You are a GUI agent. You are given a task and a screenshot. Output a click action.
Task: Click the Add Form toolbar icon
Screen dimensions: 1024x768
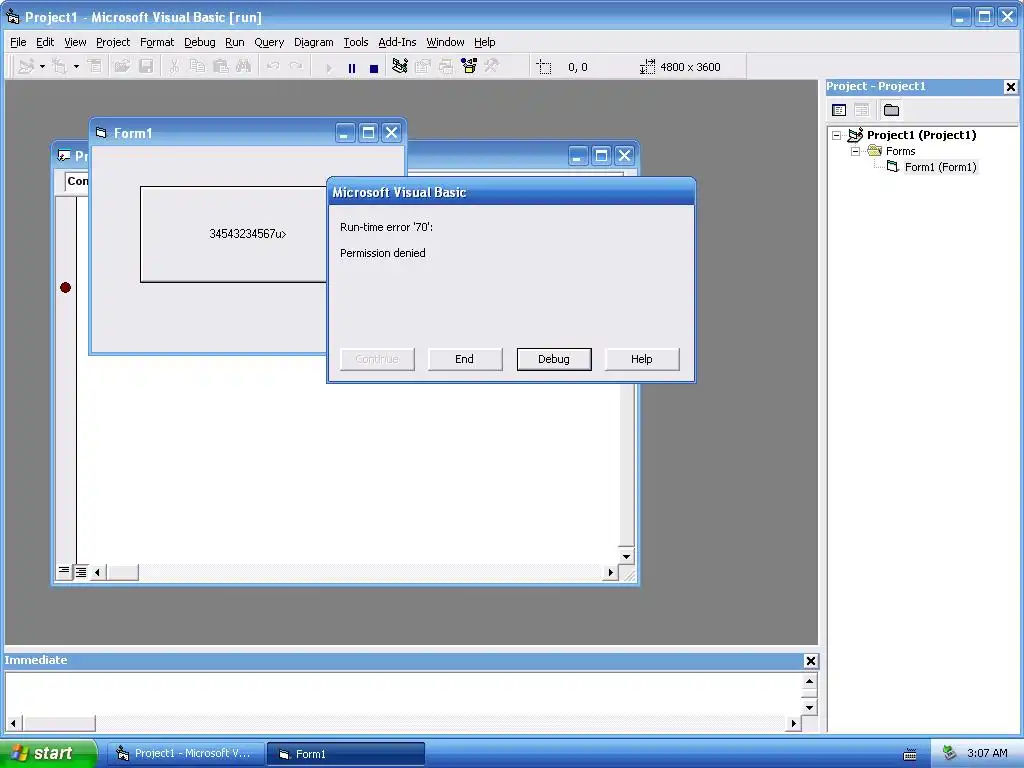[x=59, y=67]
